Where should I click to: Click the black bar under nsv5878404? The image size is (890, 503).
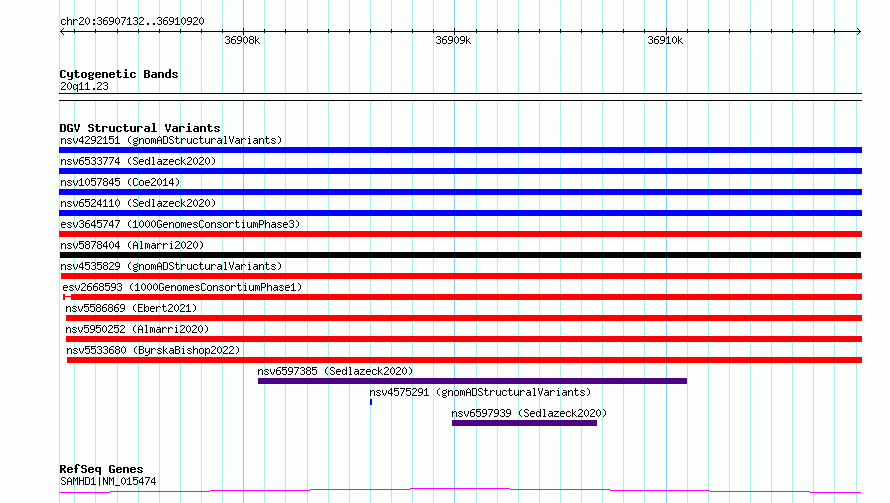click(x=460, y=255)
